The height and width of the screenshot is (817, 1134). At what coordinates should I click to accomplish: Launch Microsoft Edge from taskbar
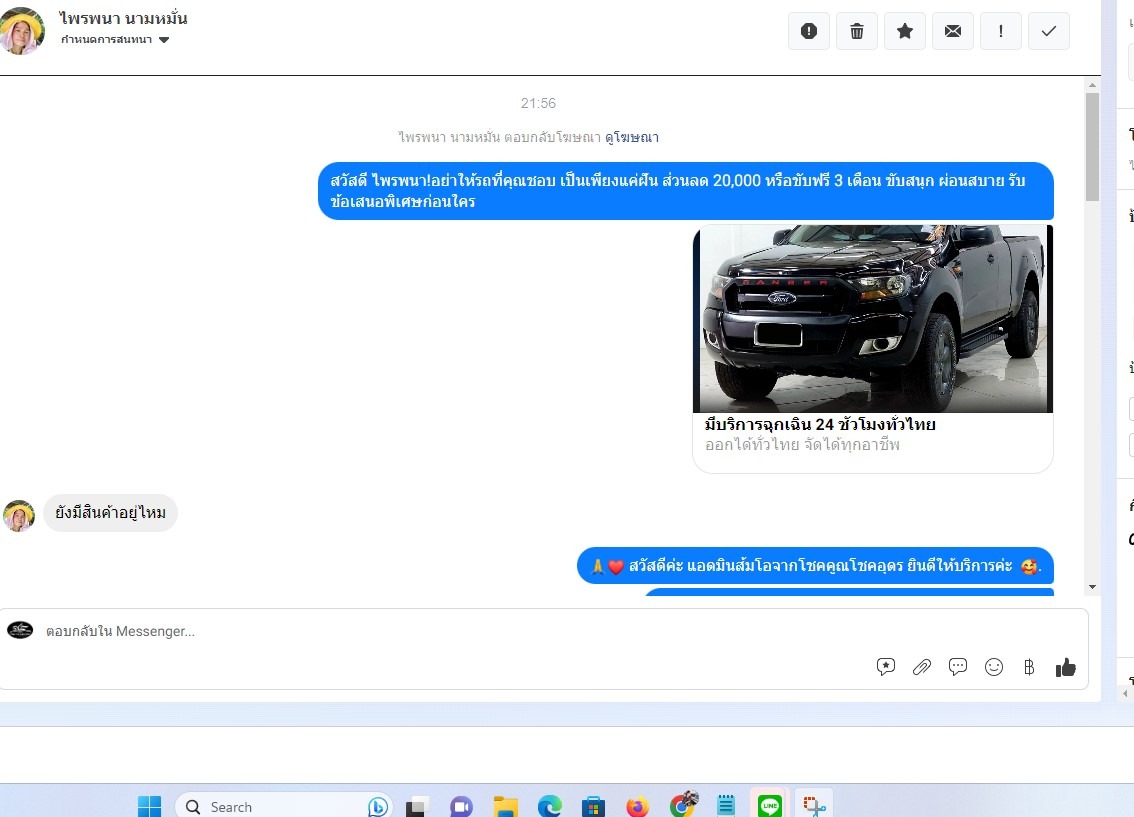tap(550, 806)
